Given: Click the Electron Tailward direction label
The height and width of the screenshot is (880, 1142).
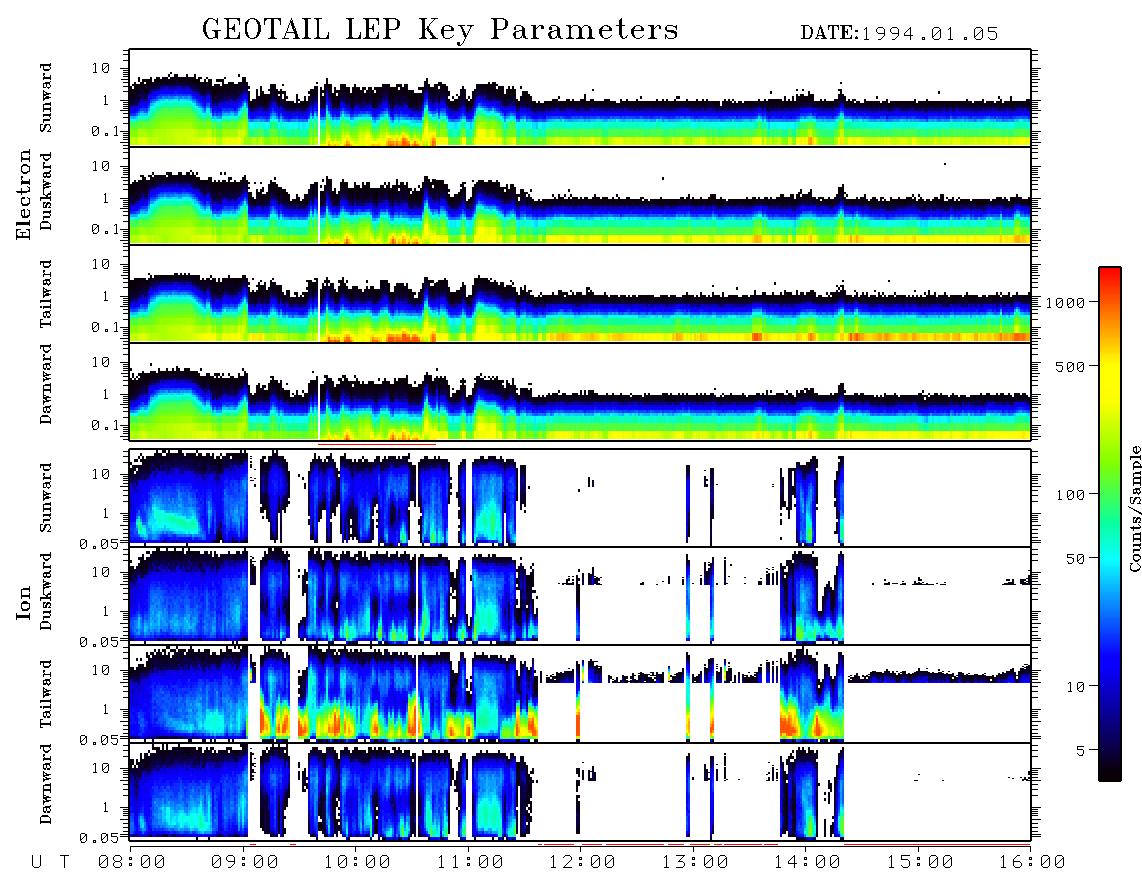Looking at the screenshot, I should [46, 294].
